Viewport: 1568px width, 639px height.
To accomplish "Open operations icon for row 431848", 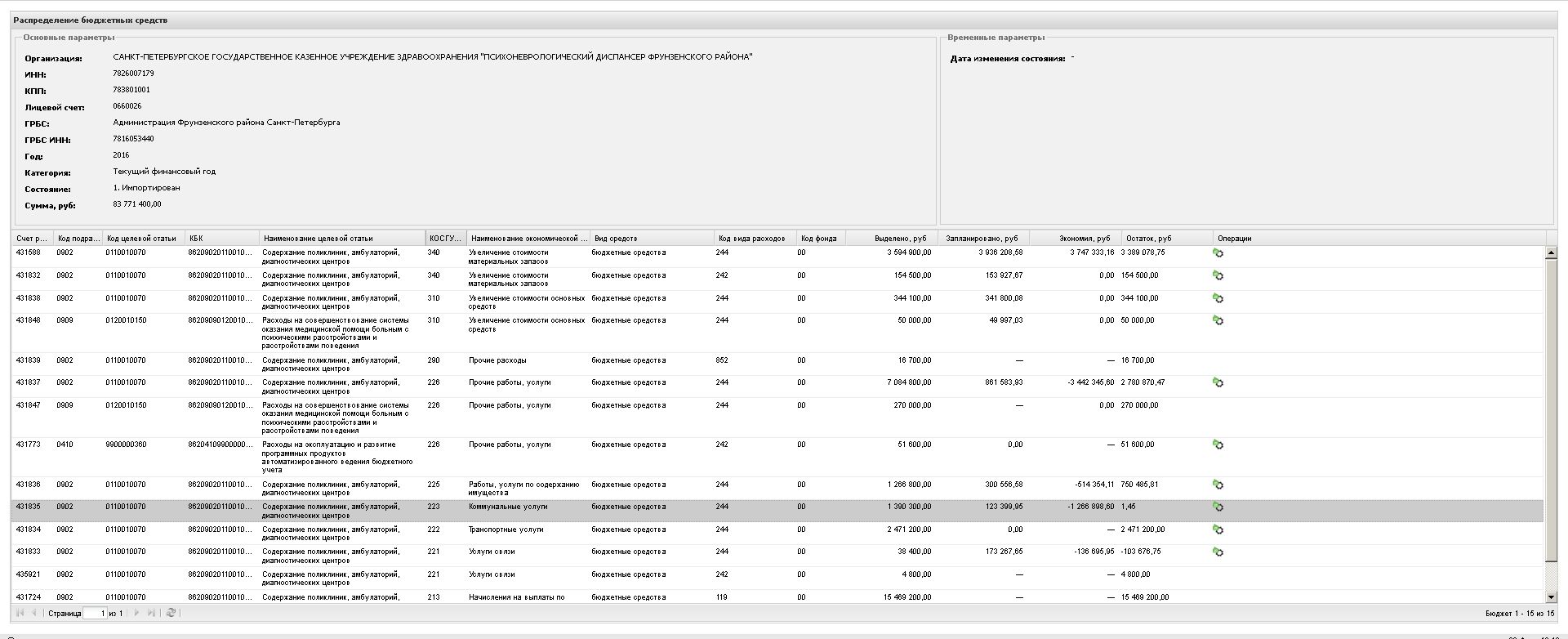I will point(1218,321).
